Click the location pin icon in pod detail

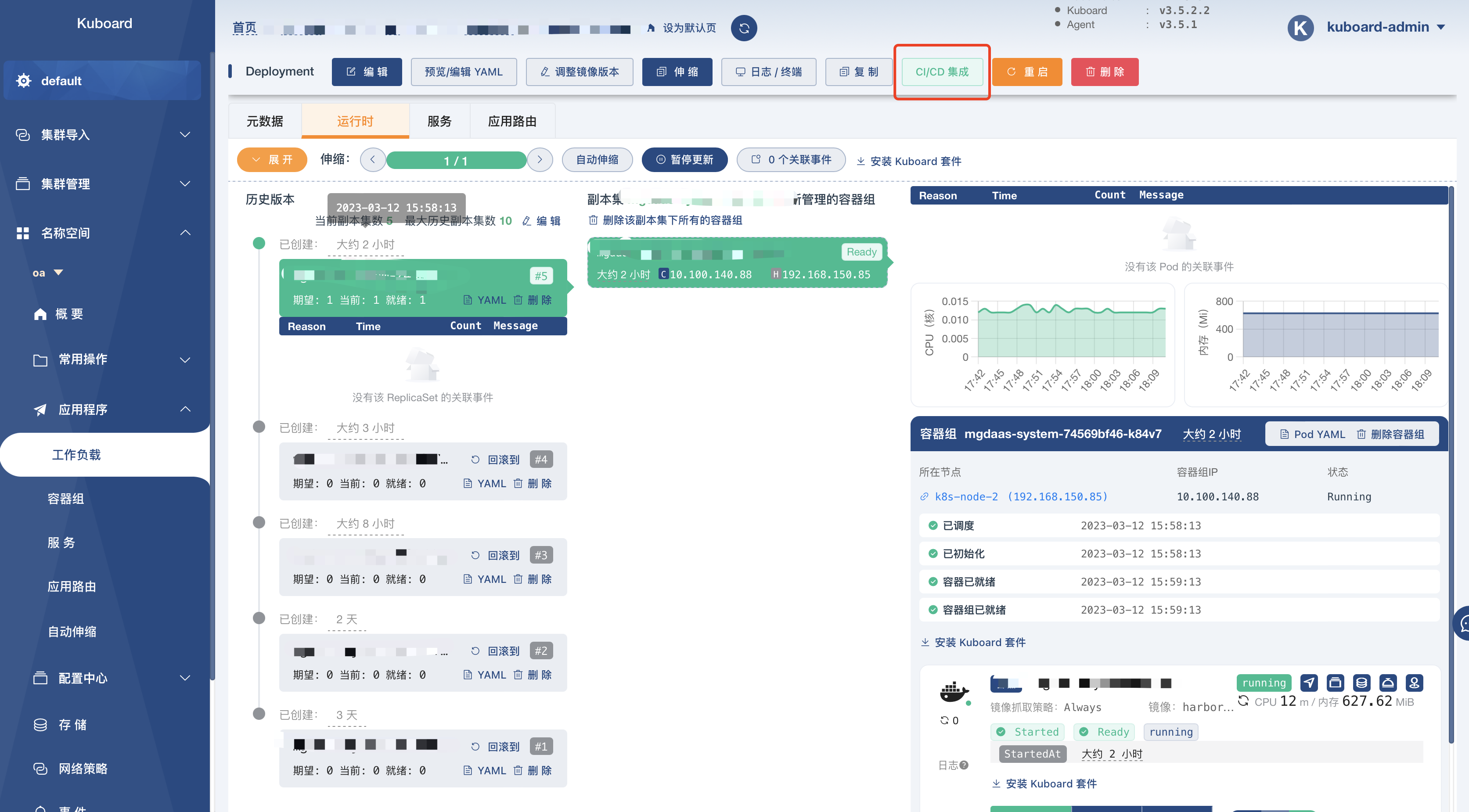pyautogui.click(x=1415, y=683)
